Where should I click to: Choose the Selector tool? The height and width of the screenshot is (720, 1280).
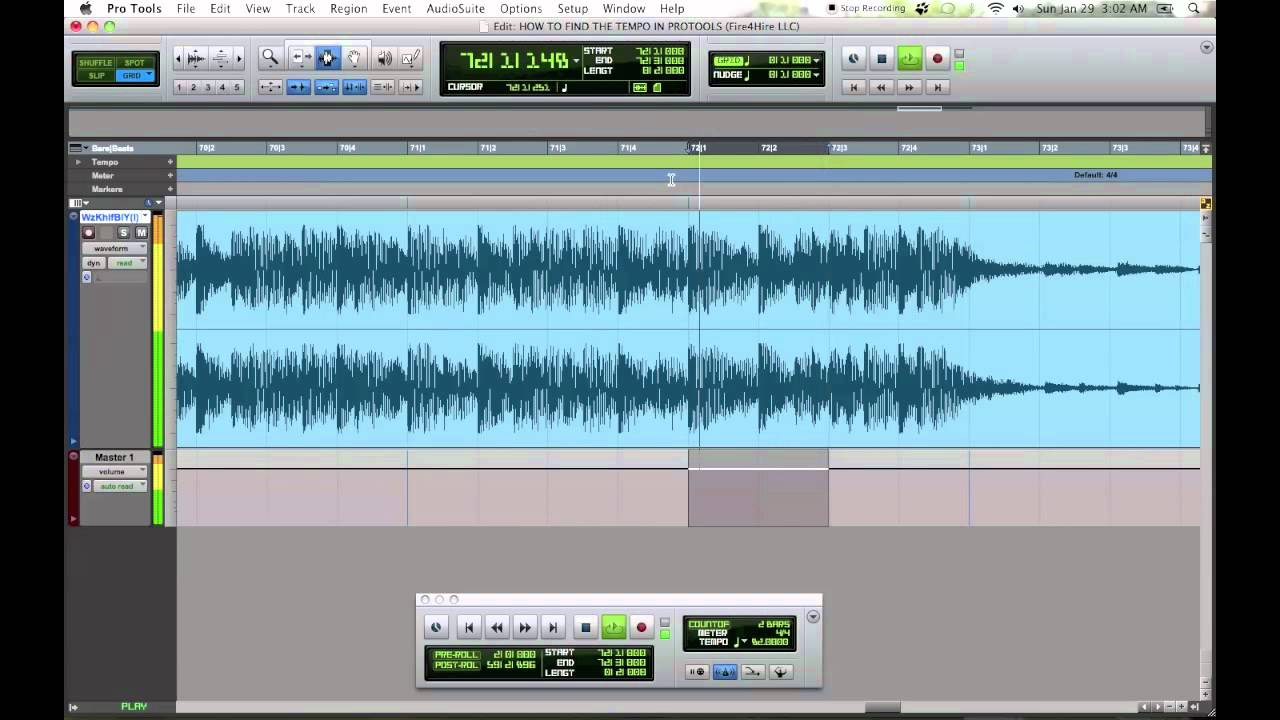pos(327,59)
